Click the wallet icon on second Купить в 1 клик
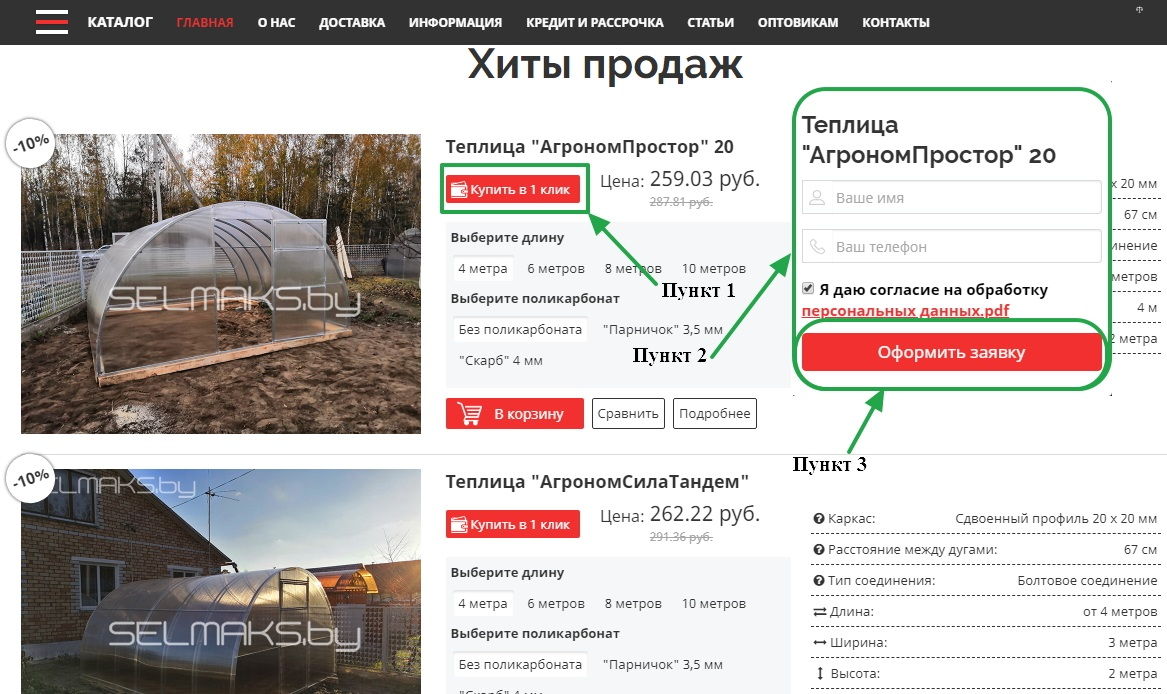This screenshot has width=1167, height=694. click(459, 524)
